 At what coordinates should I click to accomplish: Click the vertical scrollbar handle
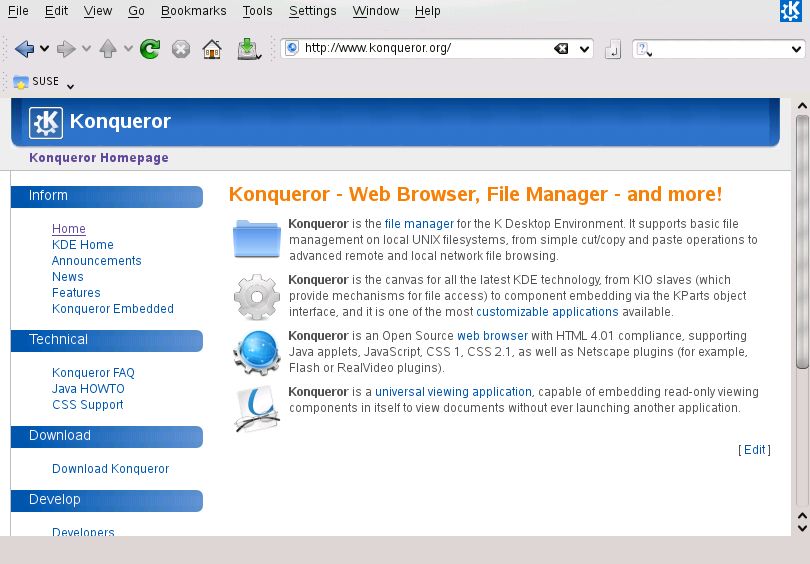coord(802,242)
